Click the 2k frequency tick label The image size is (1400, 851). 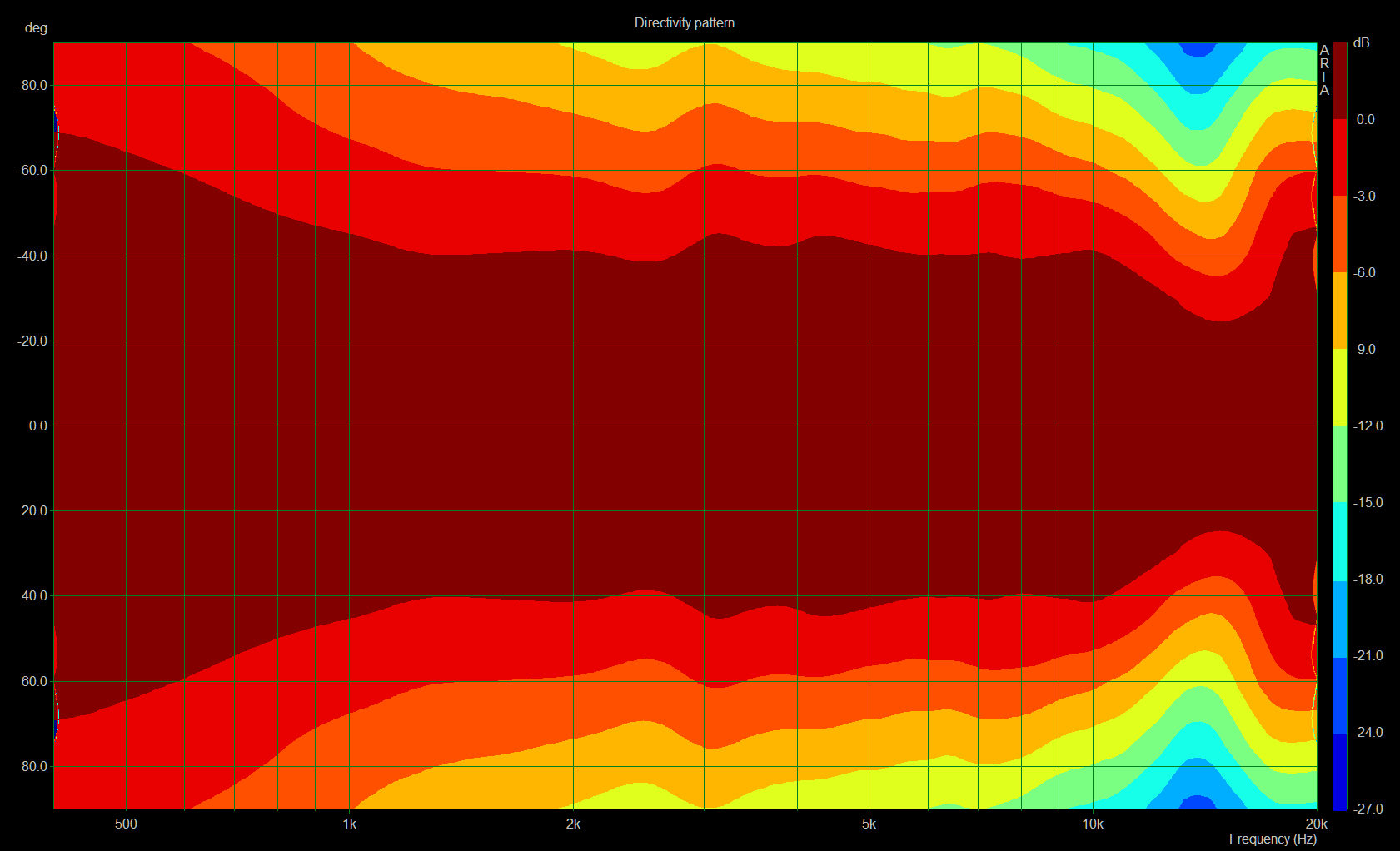coord(573,824)
